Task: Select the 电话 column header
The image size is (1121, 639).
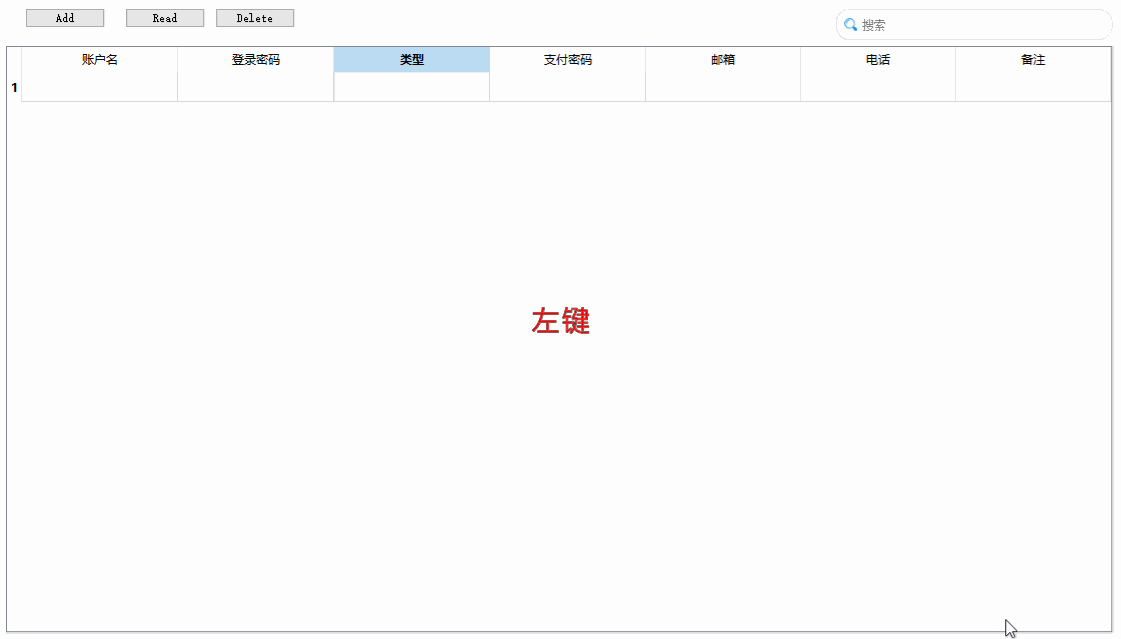Action: 878,59
